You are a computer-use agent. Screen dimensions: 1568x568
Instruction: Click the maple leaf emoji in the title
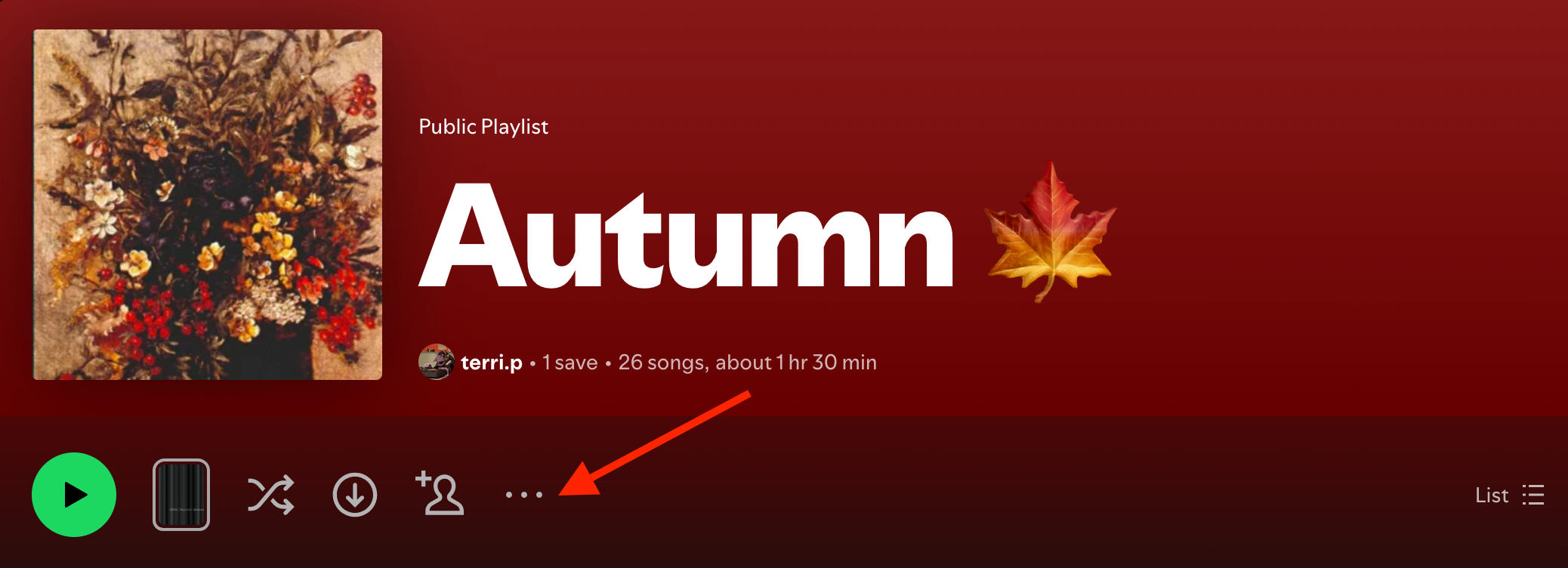coord(1051,232)
